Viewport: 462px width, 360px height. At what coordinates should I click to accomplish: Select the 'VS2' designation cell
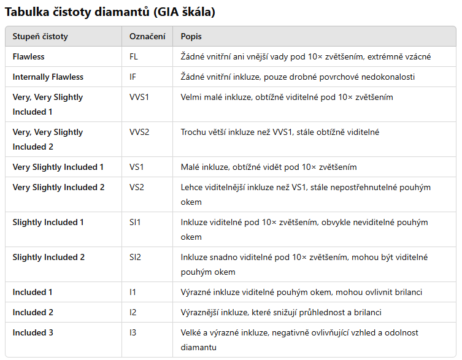point(136,187)
